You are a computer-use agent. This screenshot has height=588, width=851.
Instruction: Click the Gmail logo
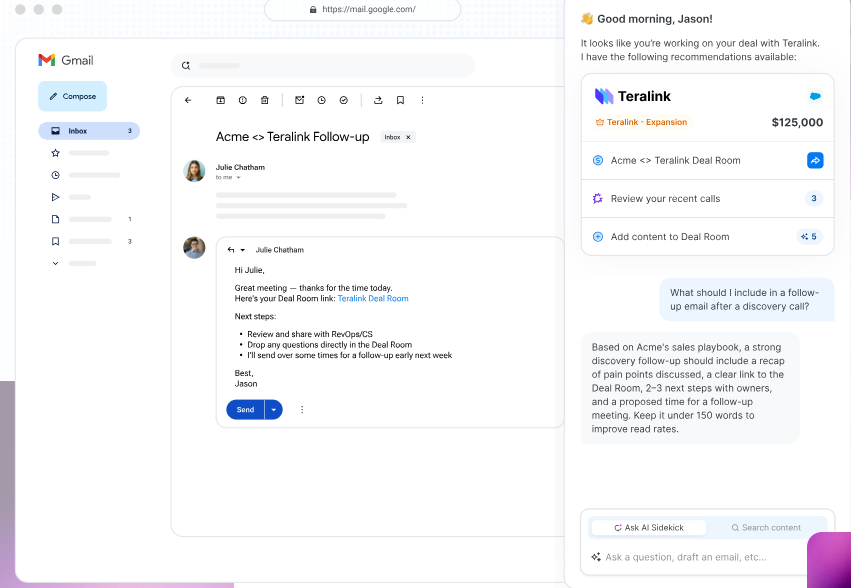[x=66, y=60]
